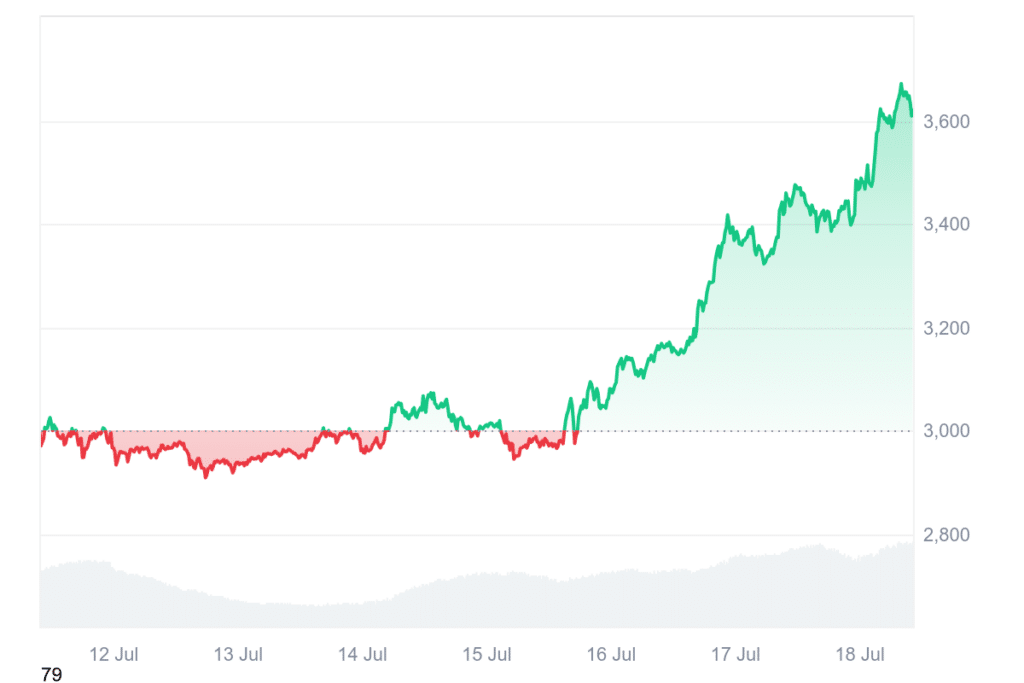Click the 13 Jul date label
The image size is (1024, 683).
point(238,655)
